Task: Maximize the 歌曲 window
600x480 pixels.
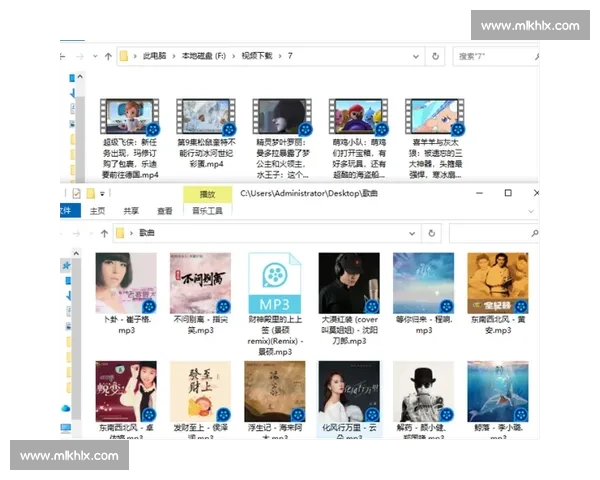Action: point(508,193)
